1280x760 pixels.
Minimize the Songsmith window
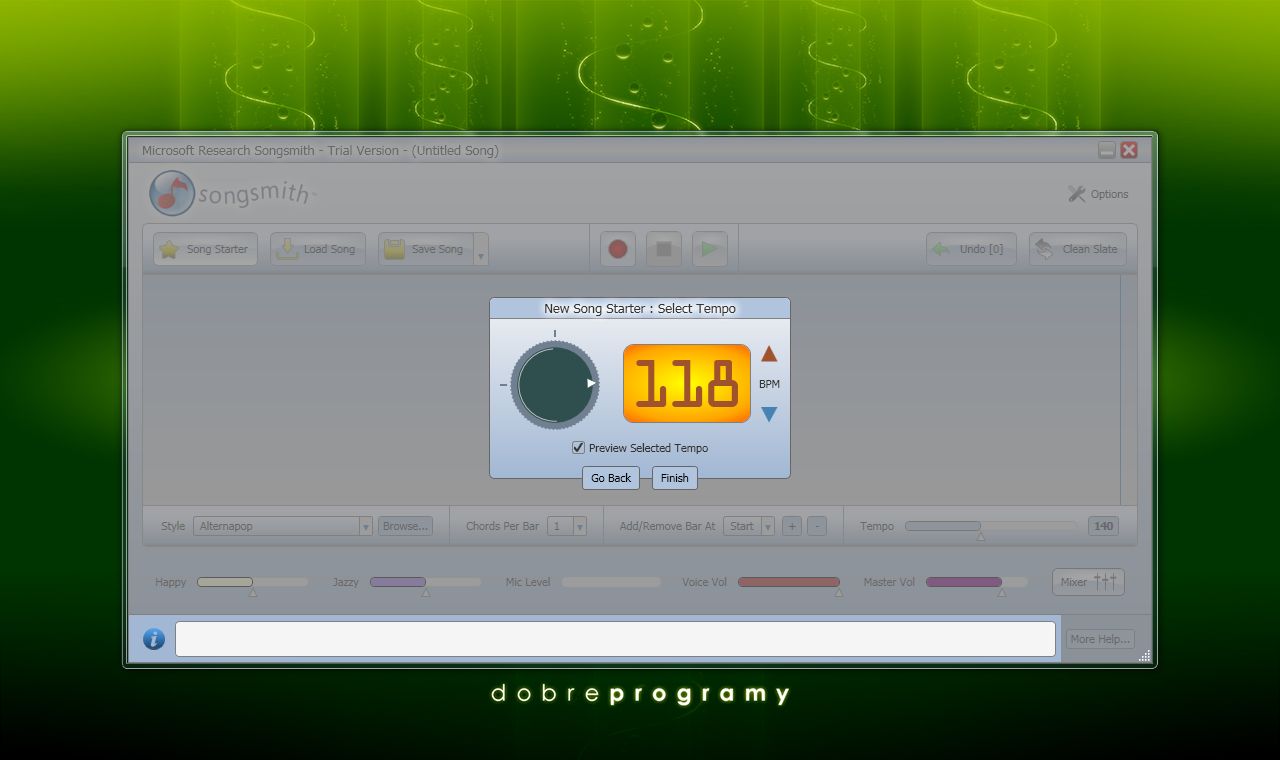(1107, 150)
